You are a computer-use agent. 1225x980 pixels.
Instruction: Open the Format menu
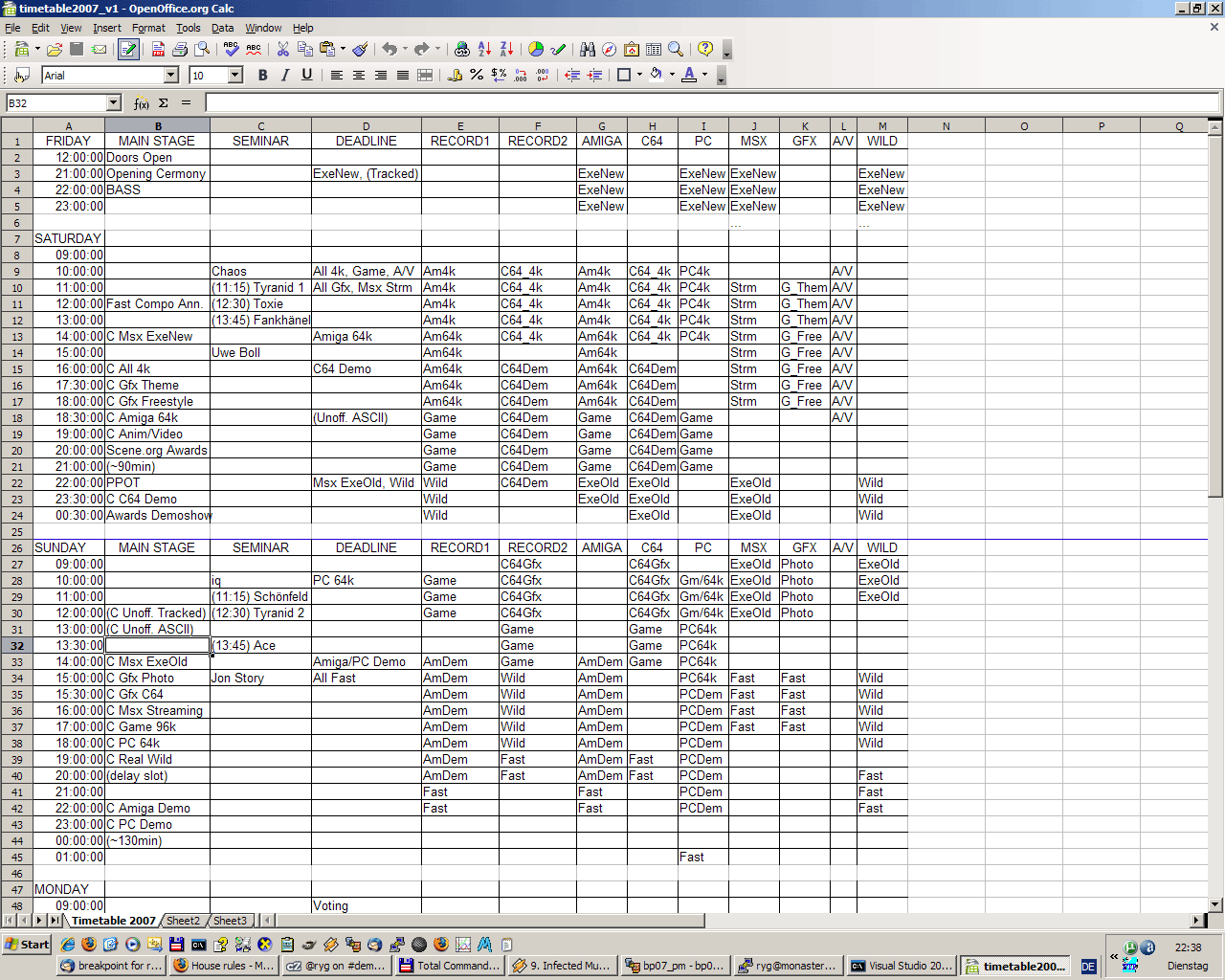point(148,28)
